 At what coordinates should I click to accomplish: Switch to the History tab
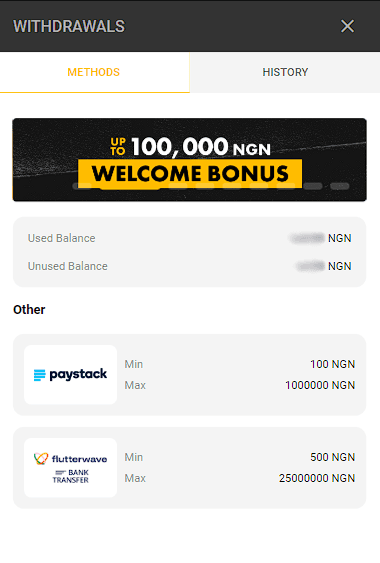coord(285,72)
